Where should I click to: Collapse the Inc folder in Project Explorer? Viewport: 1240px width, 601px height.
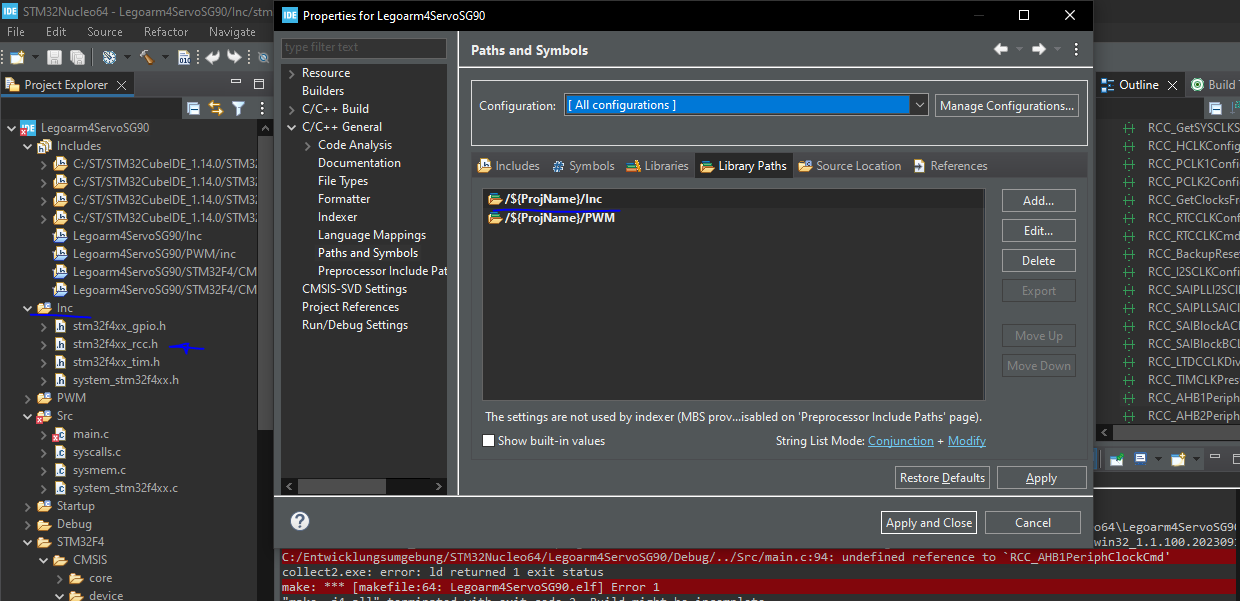point(27,308)
